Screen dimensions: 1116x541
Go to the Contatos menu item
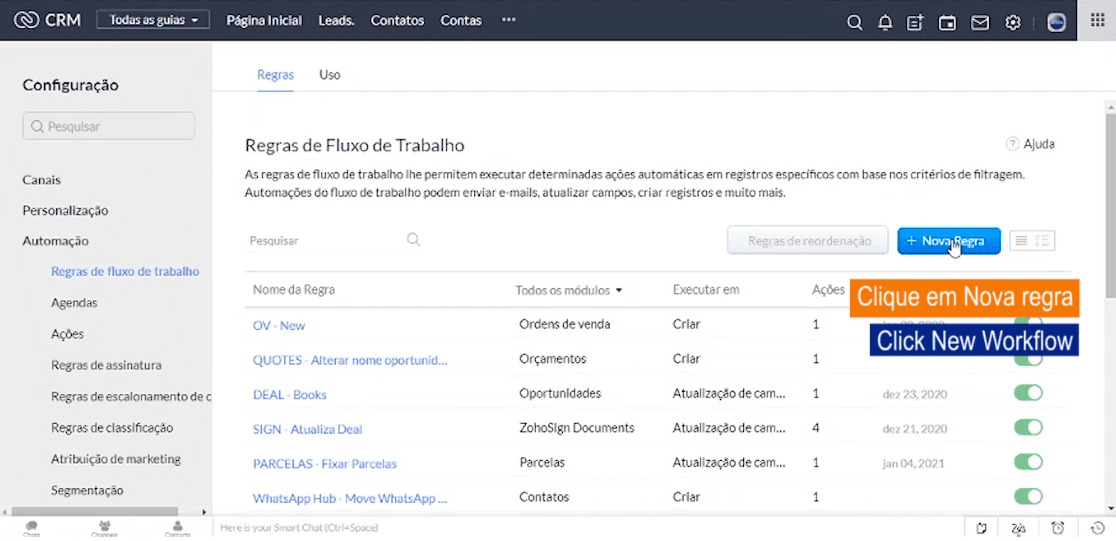[397, 20]
